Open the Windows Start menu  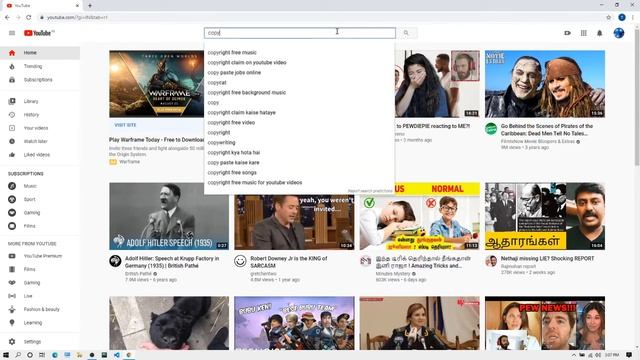point(6,355)
